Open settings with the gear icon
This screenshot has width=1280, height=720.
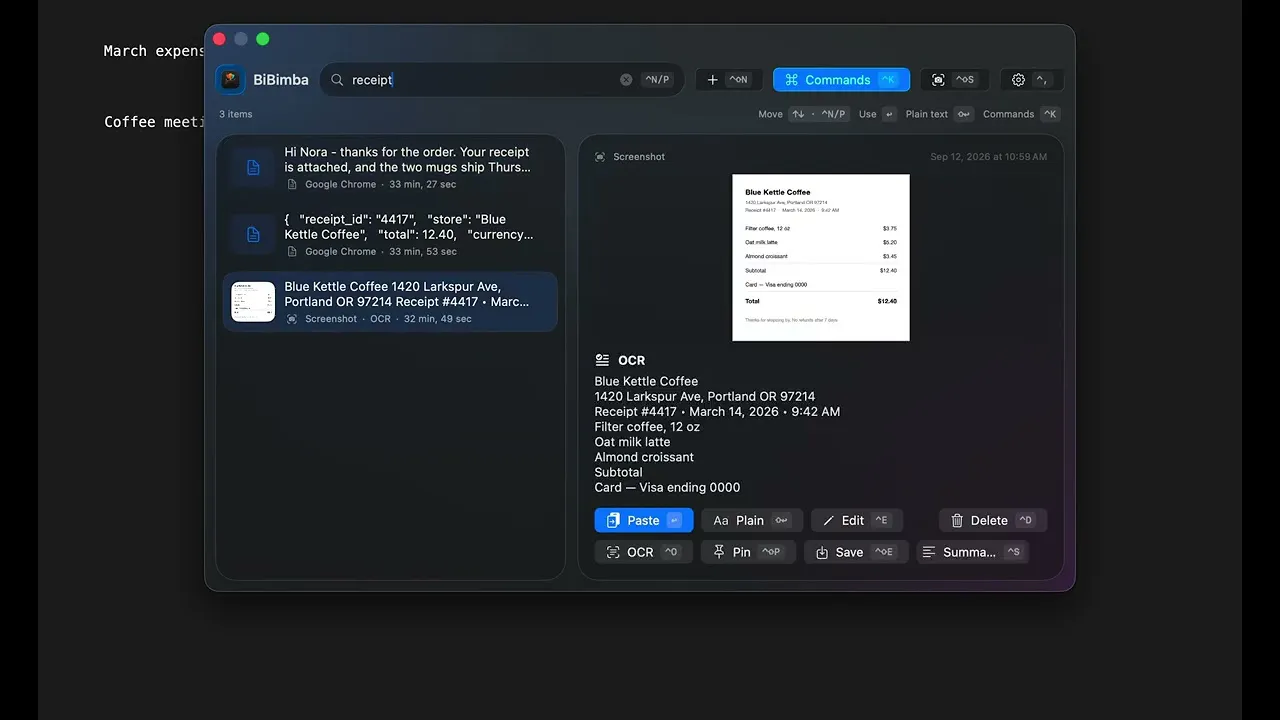pyautogui.click(x=1031, y=80)
